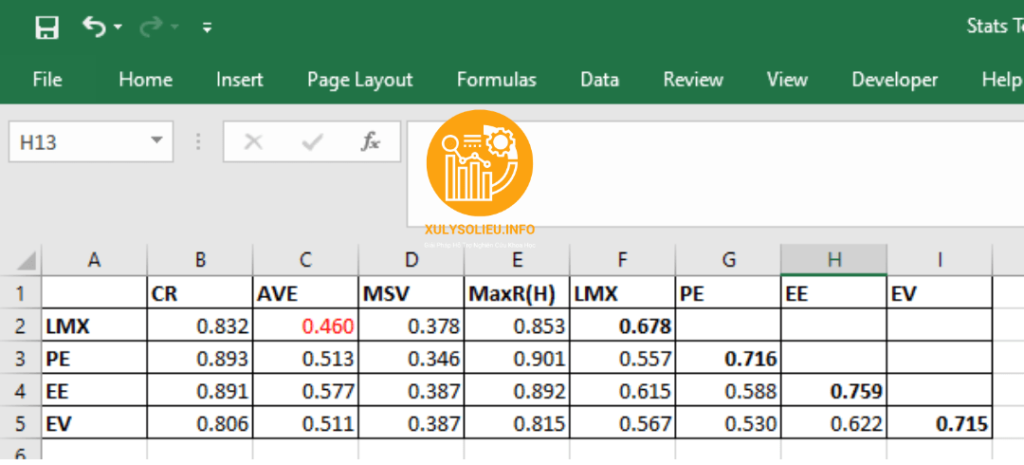Click the Enter checkmark formula bar icon
Viewport: 1024px width, 465px height.
312,141
